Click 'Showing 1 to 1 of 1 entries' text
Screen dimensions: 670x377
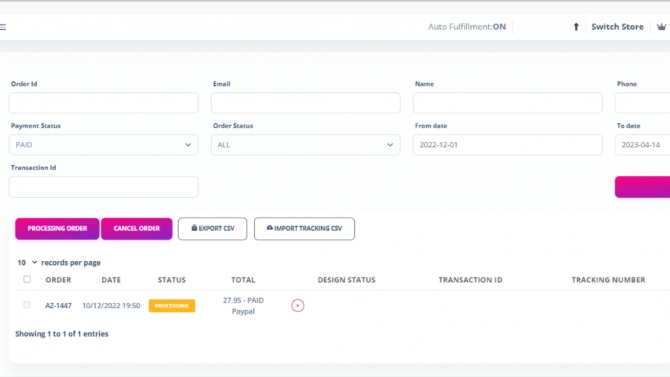pos(62,334)
